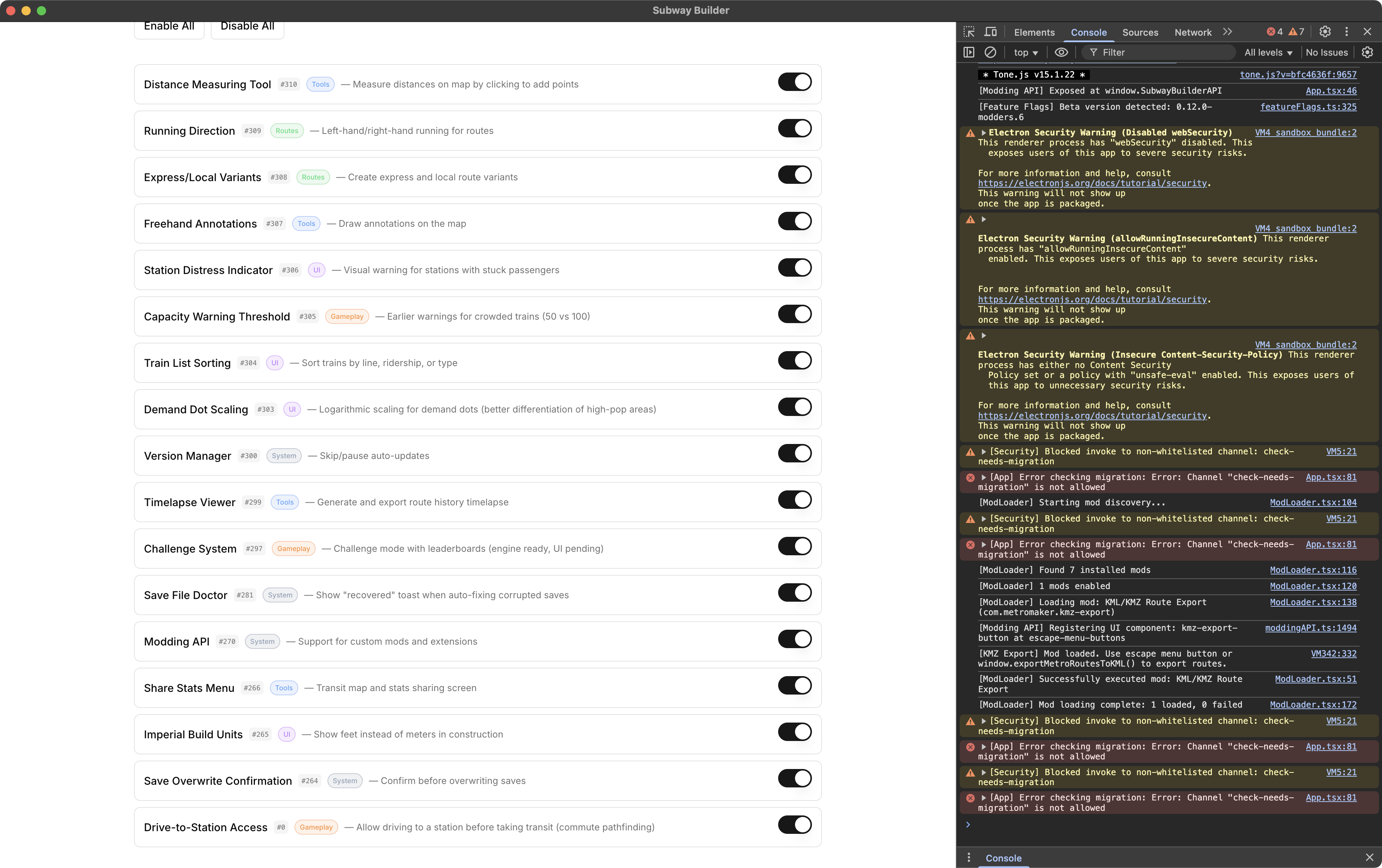
Task: Disable the Distance Measuring Tool
Action: (x=795, y=82)
